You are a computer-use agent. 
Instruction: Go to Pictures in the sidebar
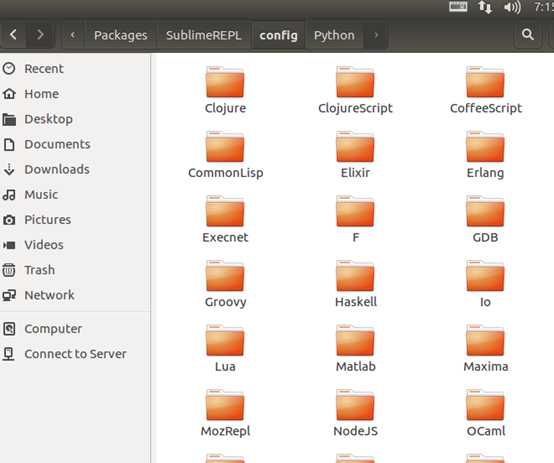(x=75, y=219)
